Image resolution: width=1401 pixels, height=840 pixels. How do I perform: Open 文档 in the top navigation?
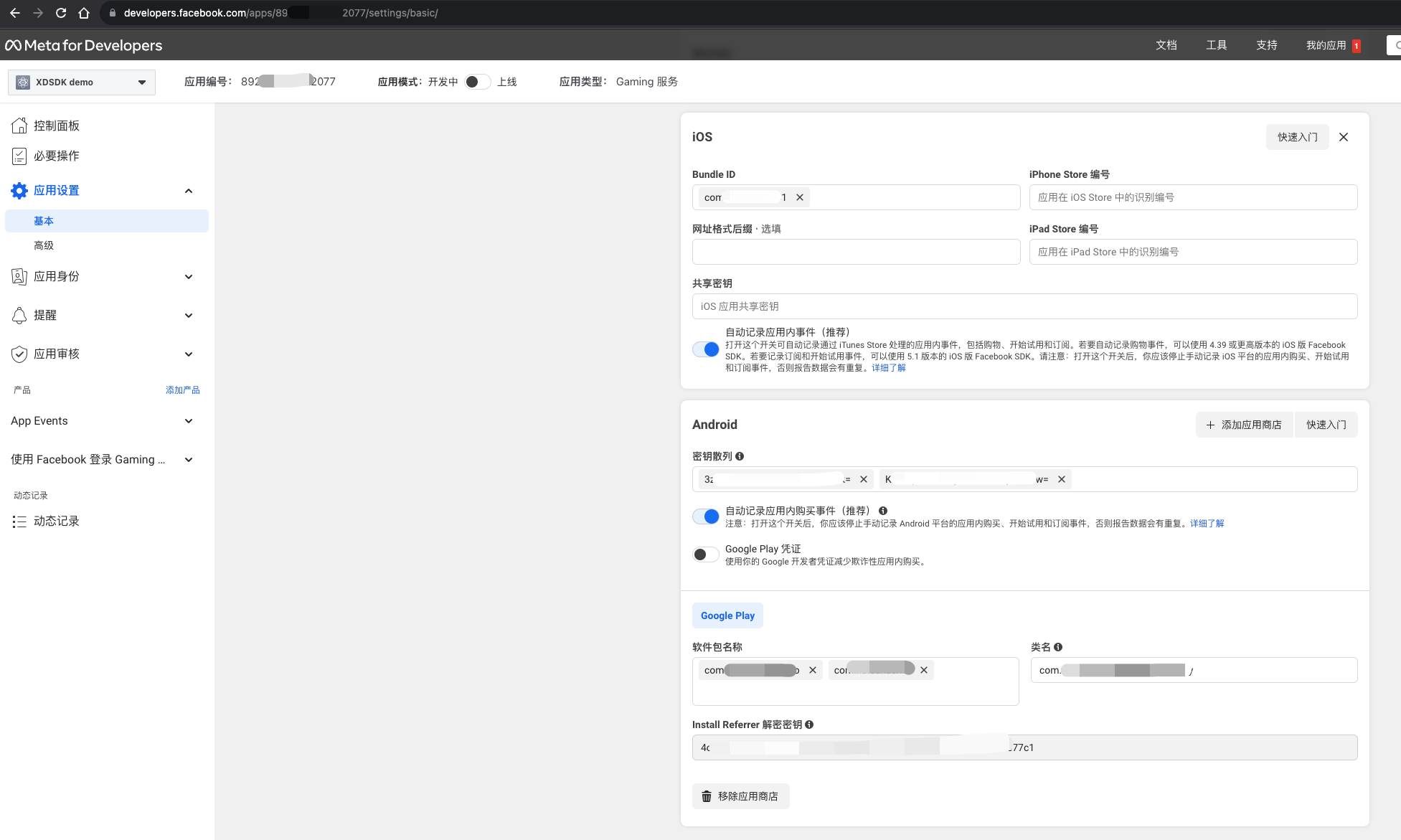1166,45
